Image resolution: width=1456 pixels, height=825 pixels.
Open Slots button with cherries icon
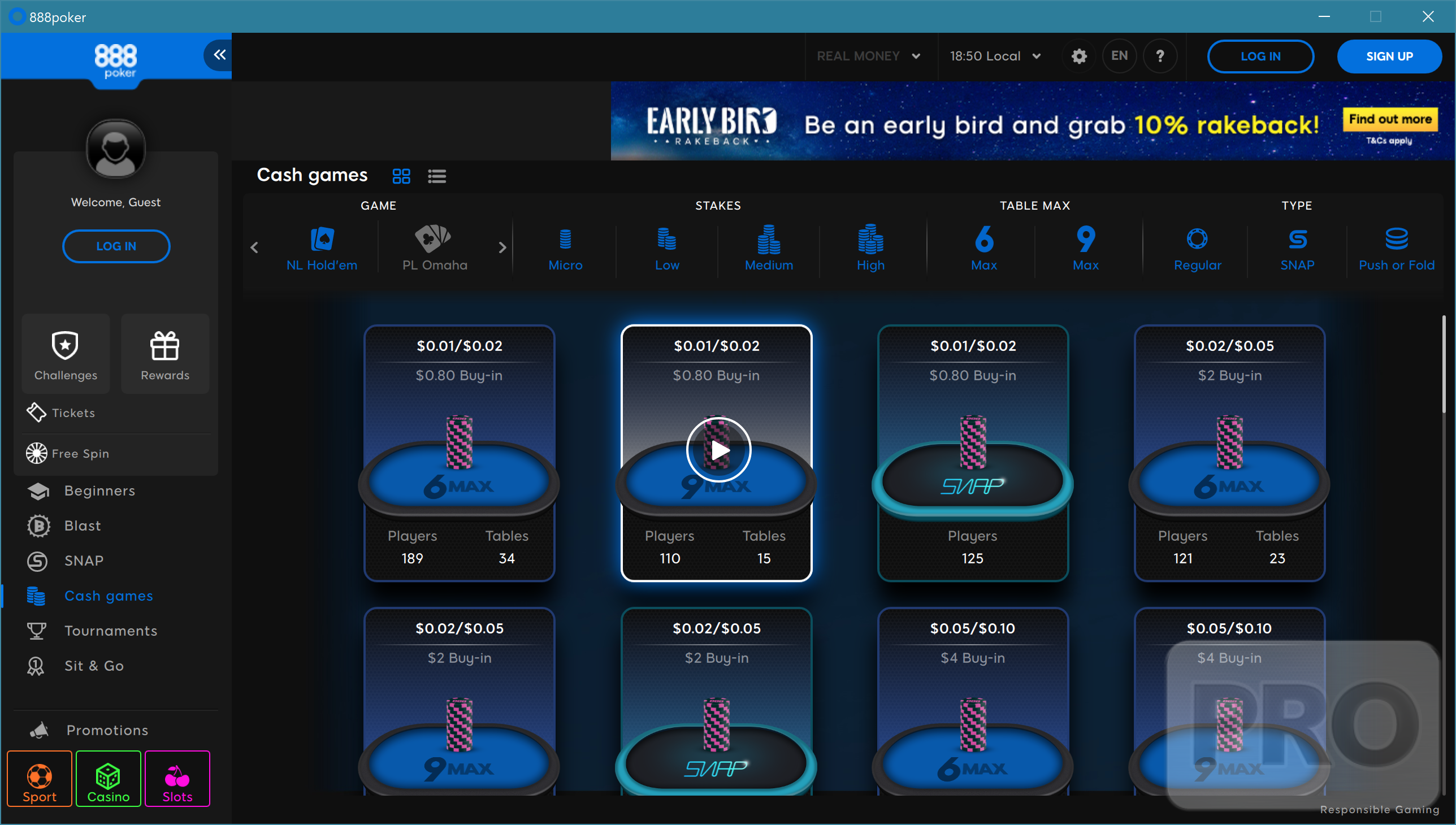(x=177, y=779)
